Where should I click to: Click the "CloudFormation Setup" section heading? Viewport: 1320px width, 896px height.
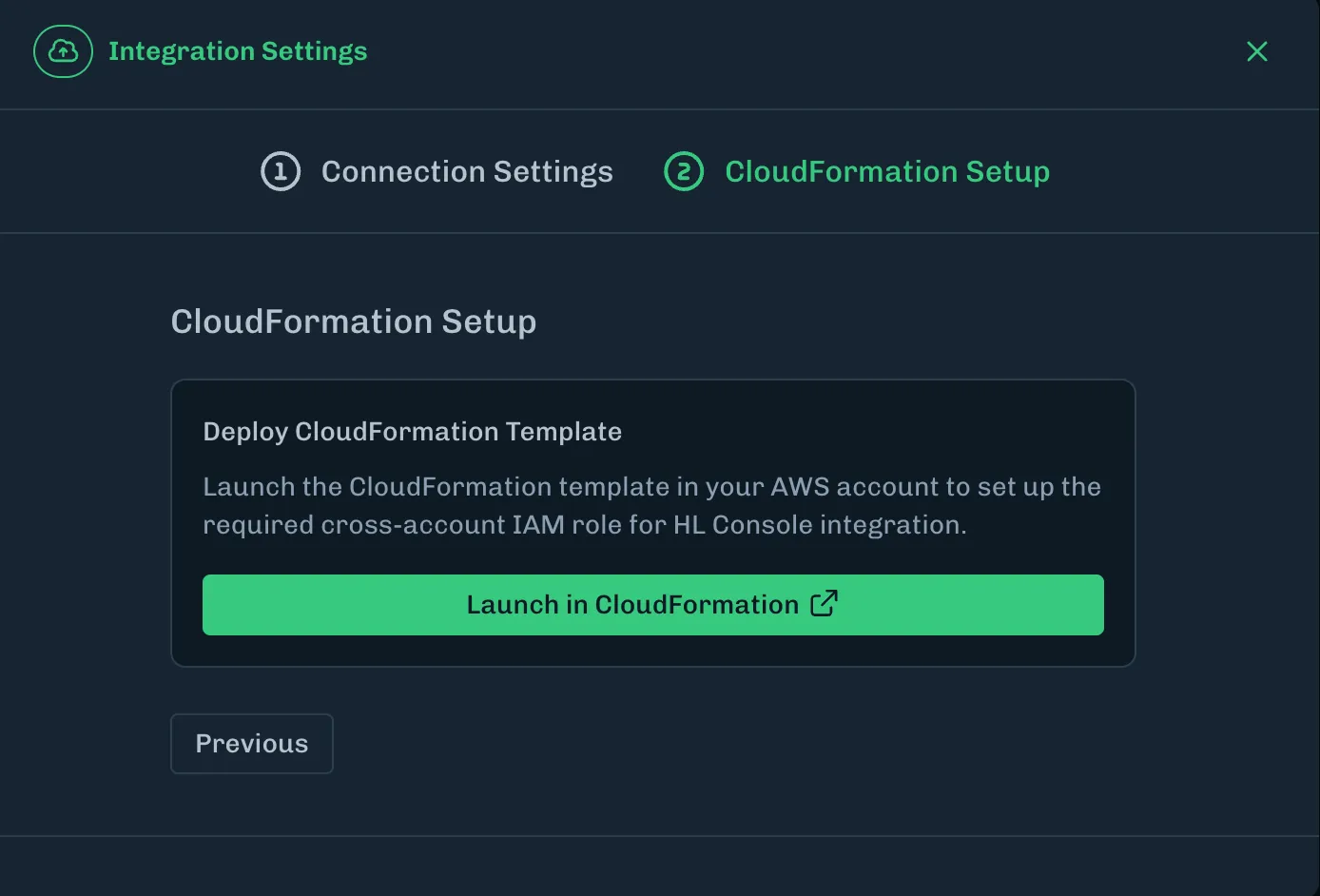pyautogui.click(x=354, y=321)
